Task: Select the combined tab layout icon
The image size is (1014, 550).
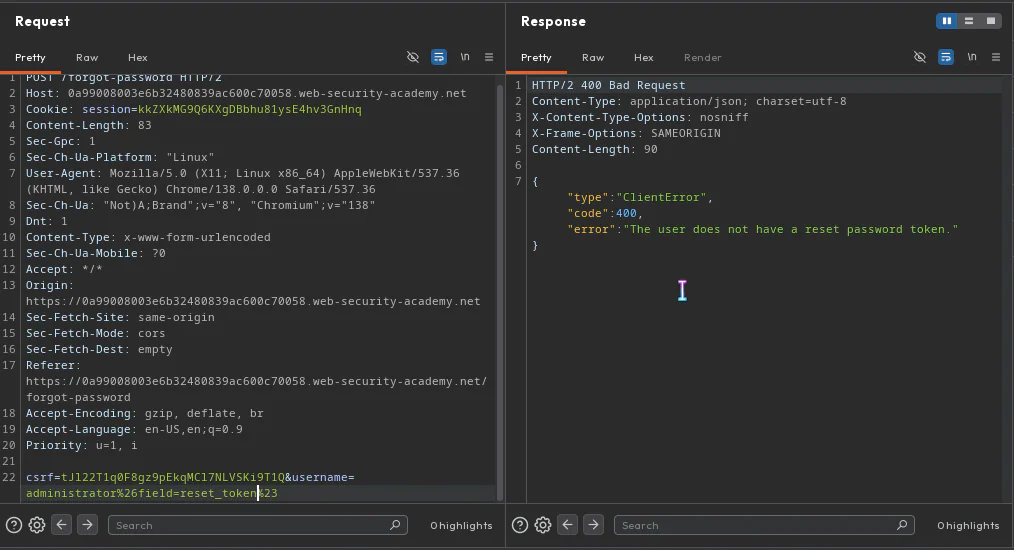Action: [x=991, y=21]
